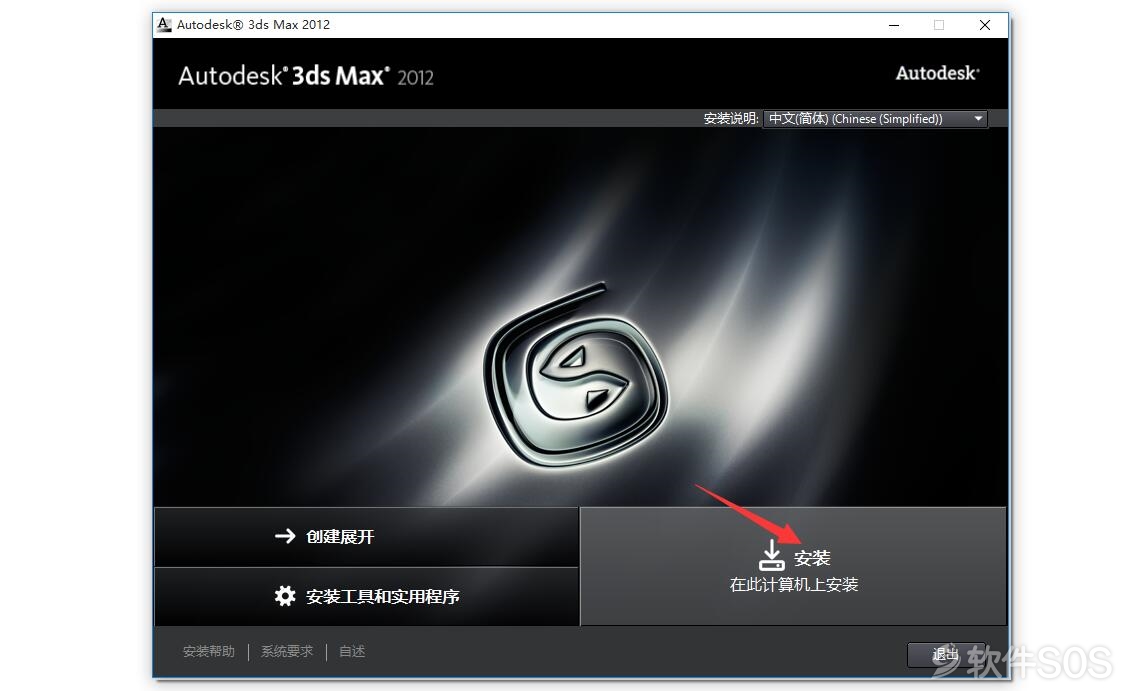Open the 安装帮助 link
This screenshot has width=1129, height=691.
tap(209, 651)
